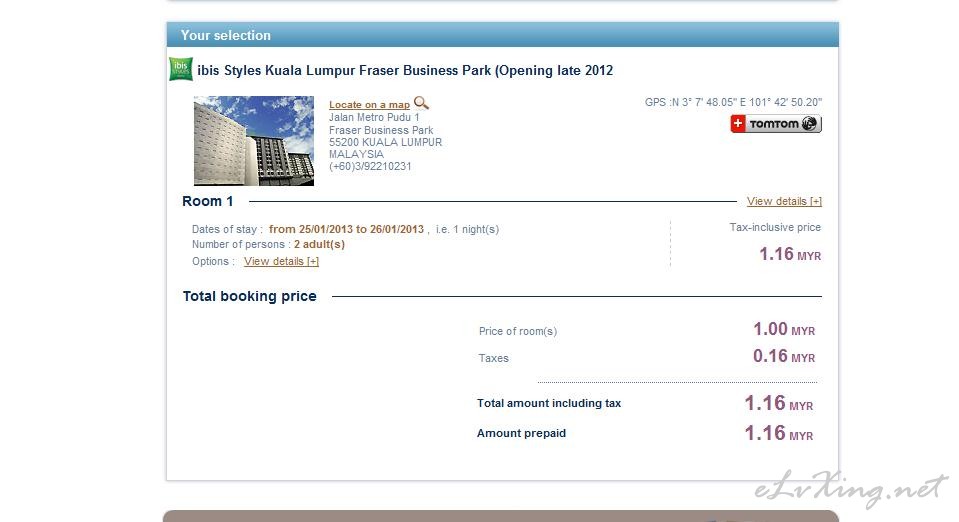Click the Fraser Business Park address line

click(381, 130)
